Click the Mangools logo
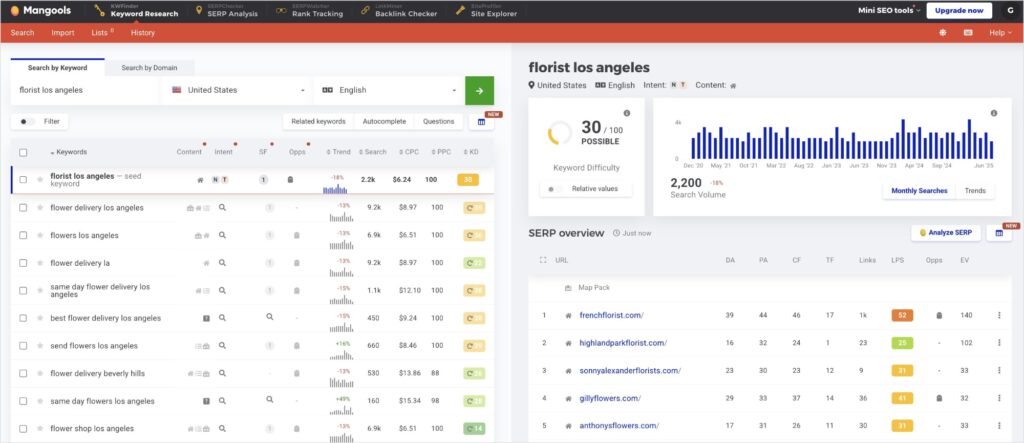The image size is (1024, 443). tap(40, 10)
